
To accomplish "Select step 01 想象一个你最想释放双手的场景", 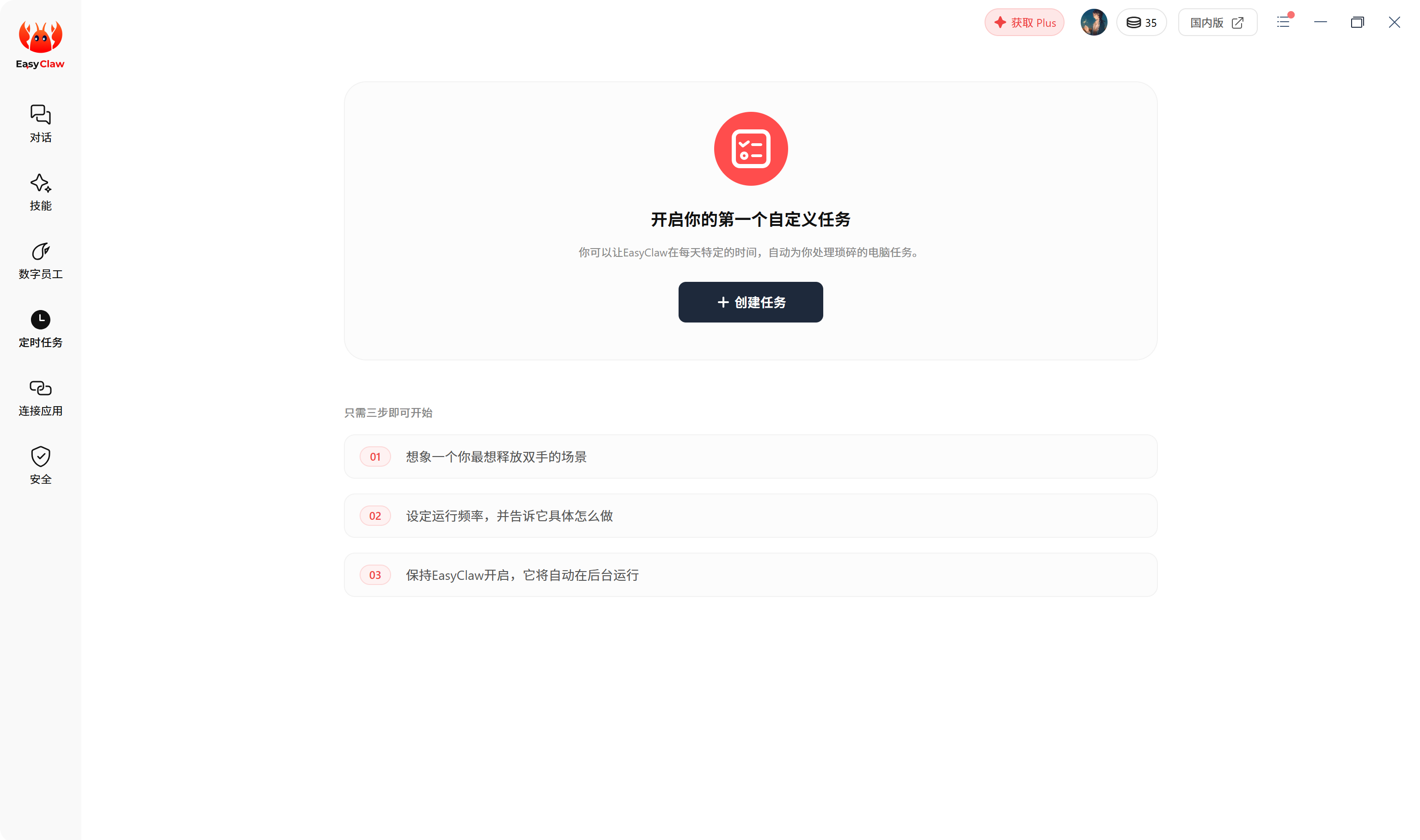I will 751,457.
